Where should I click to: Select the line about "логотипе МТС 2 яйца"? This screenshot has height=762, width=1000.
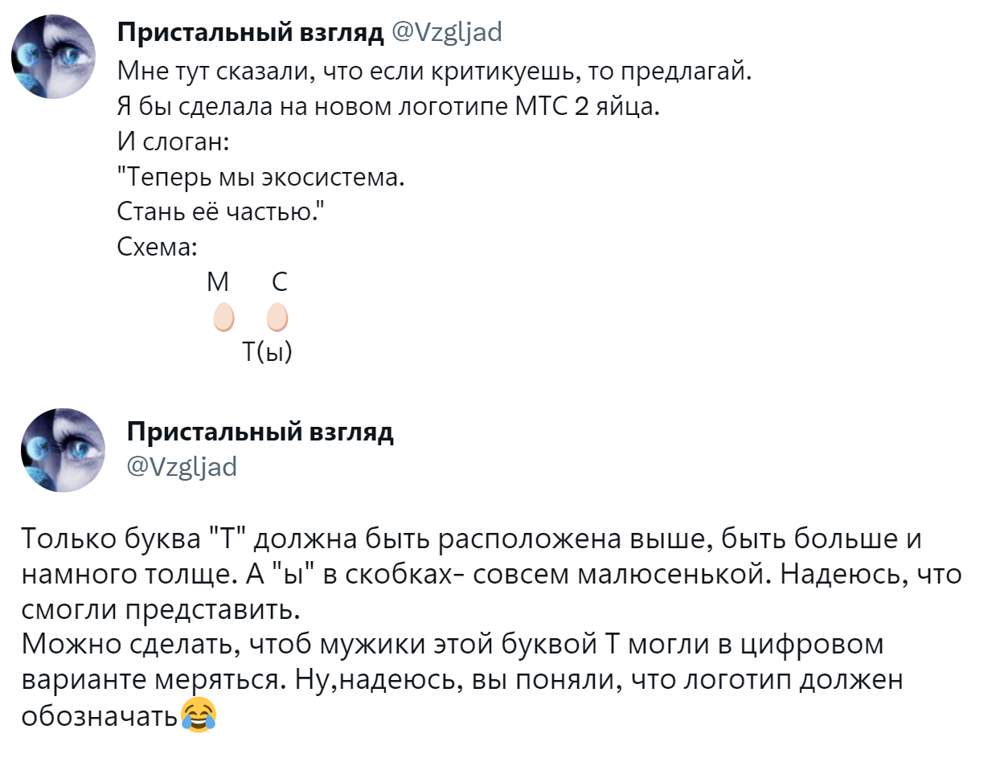(x=389, y=108)
